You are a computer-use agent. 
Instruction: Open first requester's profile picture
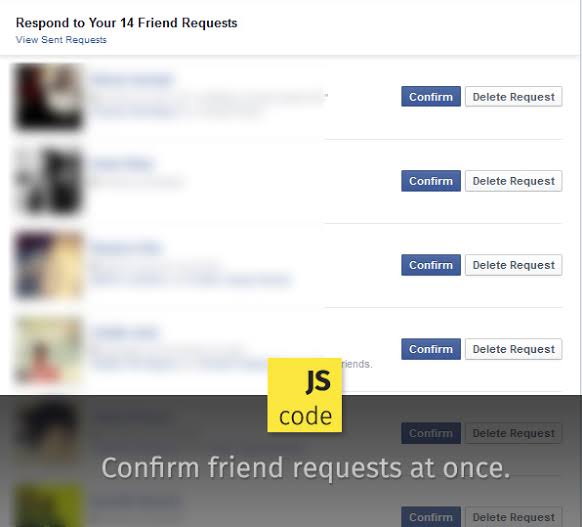pos(48,96)
